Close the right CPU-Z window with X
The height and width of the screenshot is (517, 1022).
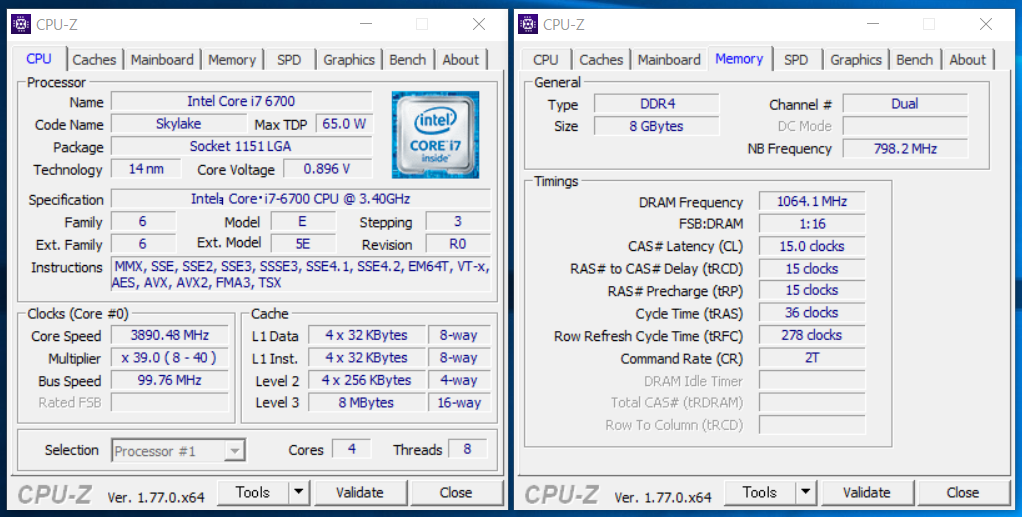[986, 24]
